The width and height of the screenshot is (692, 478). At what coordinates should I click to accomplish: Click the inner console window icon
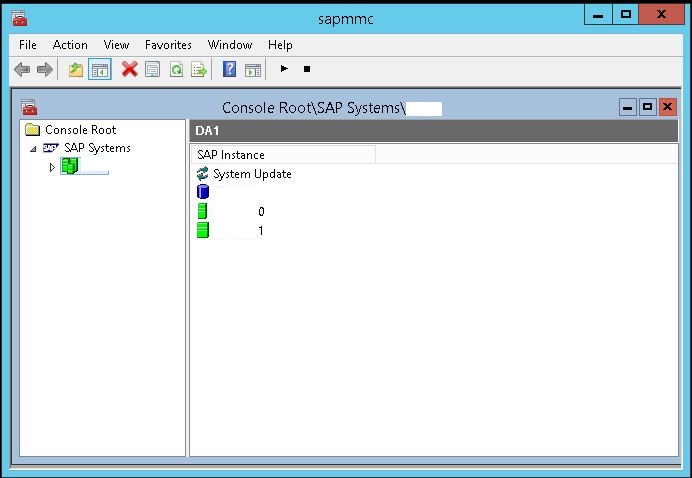[29, 107]
